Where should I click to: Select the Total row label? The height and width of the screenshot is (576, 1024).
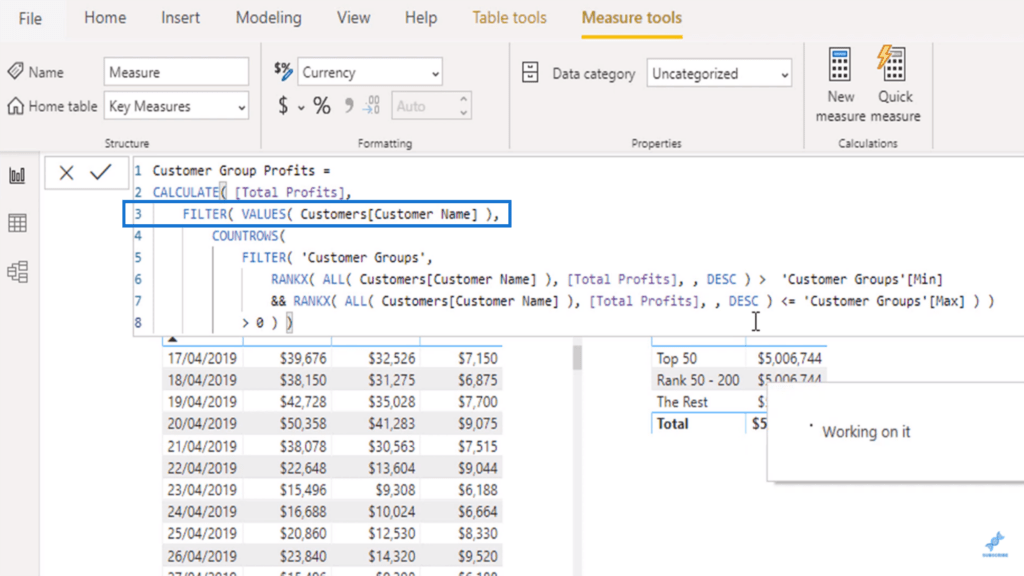tap(672, 424)
